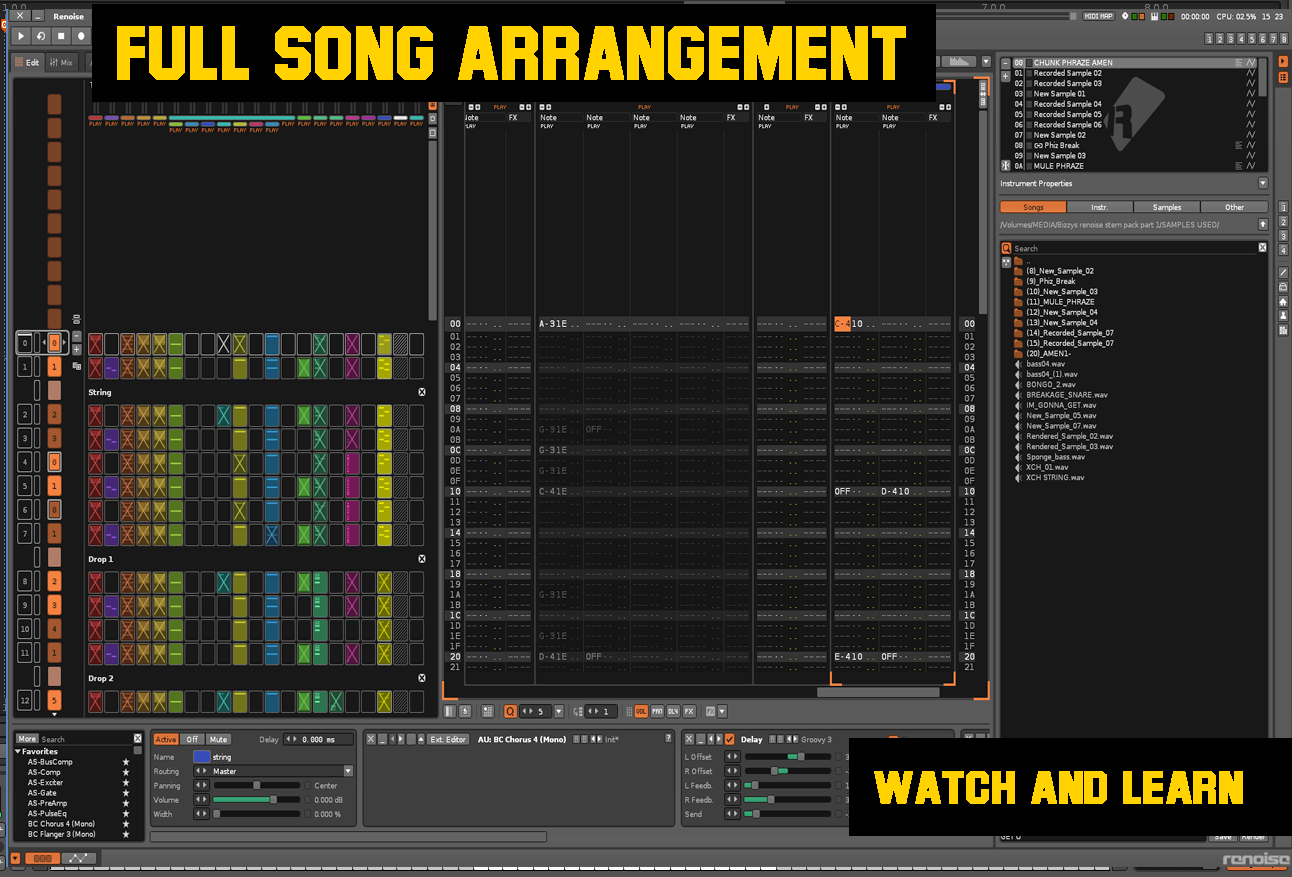Click the loop pattern transport button

41,36
